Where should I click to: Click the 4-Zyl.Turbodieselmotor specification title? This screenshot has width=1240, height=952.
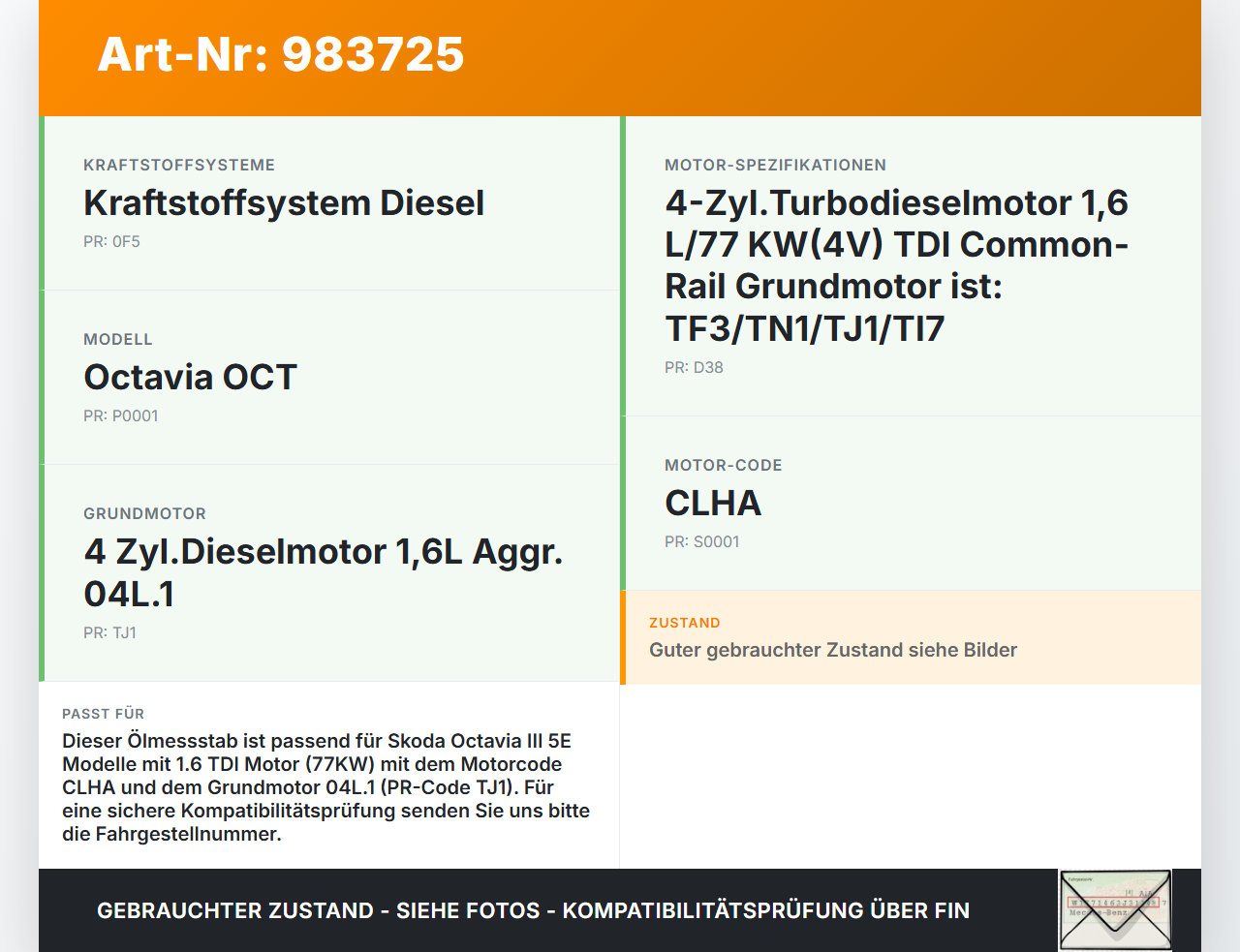pos(896,265)
